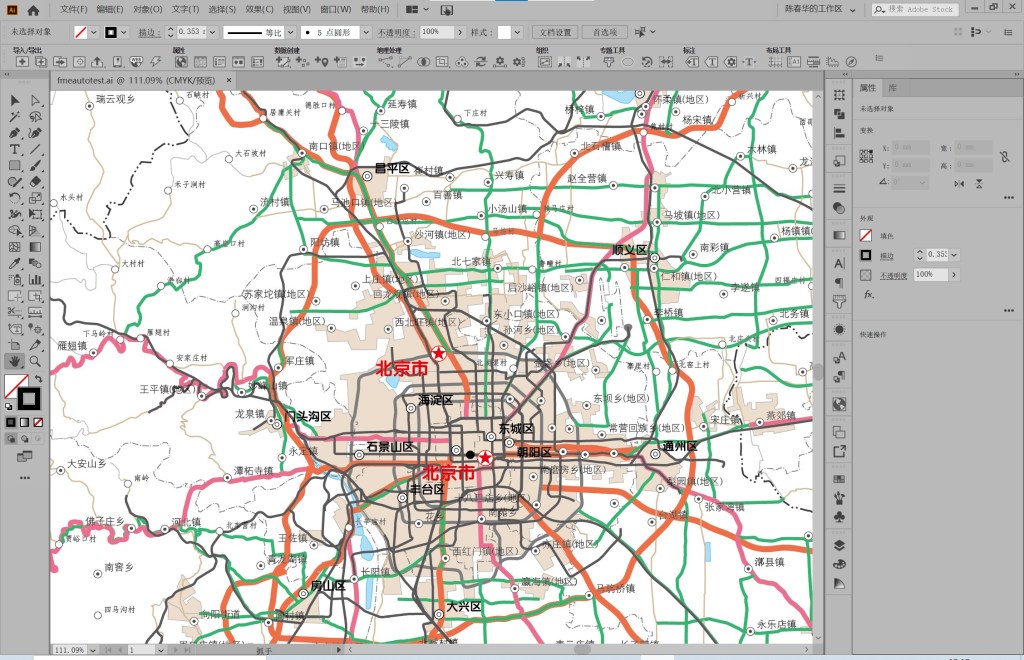
Task: Open the Layers panel icon
Action: 839,545
